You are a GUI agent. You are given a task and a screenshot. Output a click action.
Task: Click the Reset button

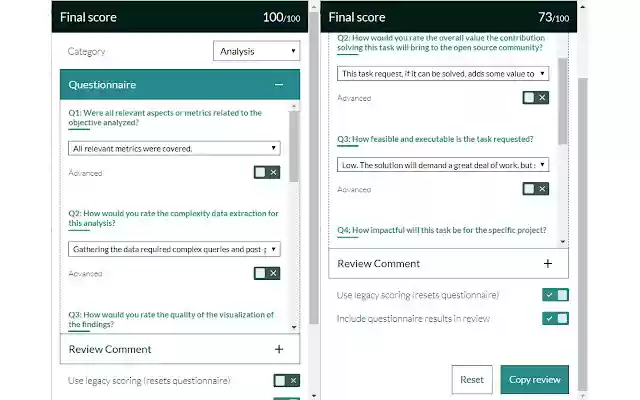coord(472,380)
